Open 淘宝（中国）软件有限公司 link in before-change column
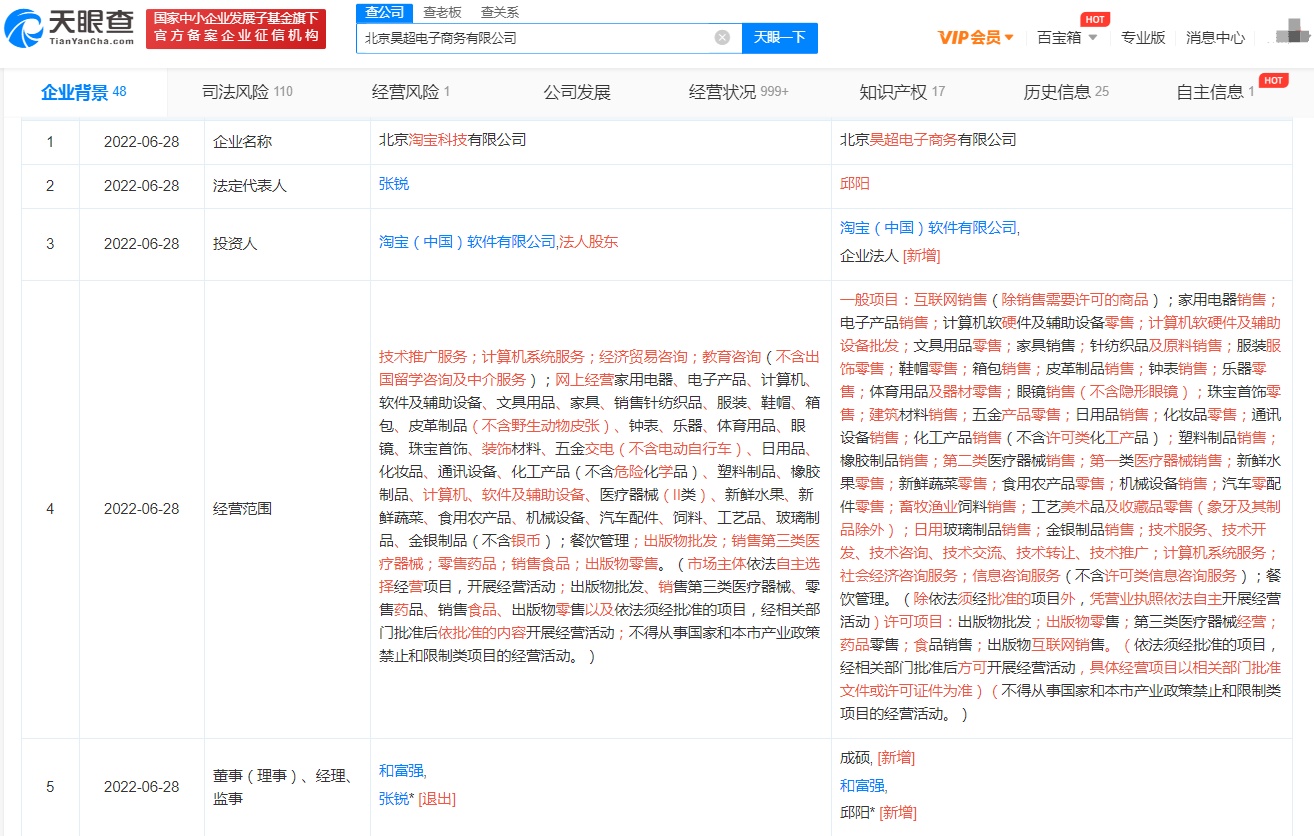This screenshot has height=836, width=1314. pyautogui.click(x=467, y=242)
